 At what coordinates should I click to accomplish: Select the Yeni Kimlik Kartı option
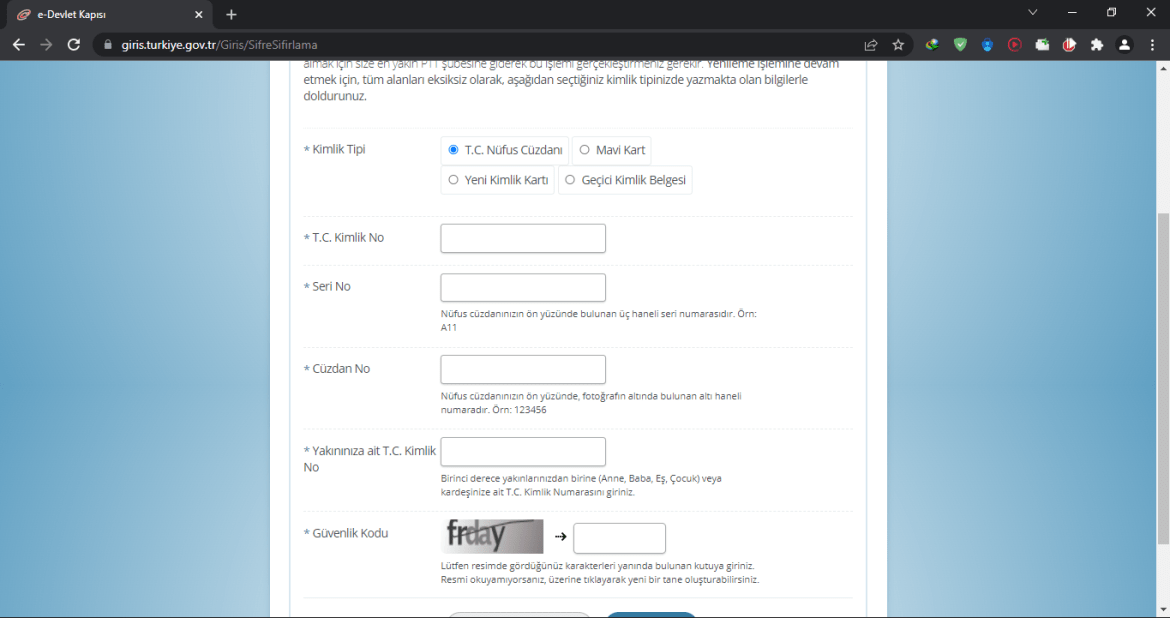[453, 180]
